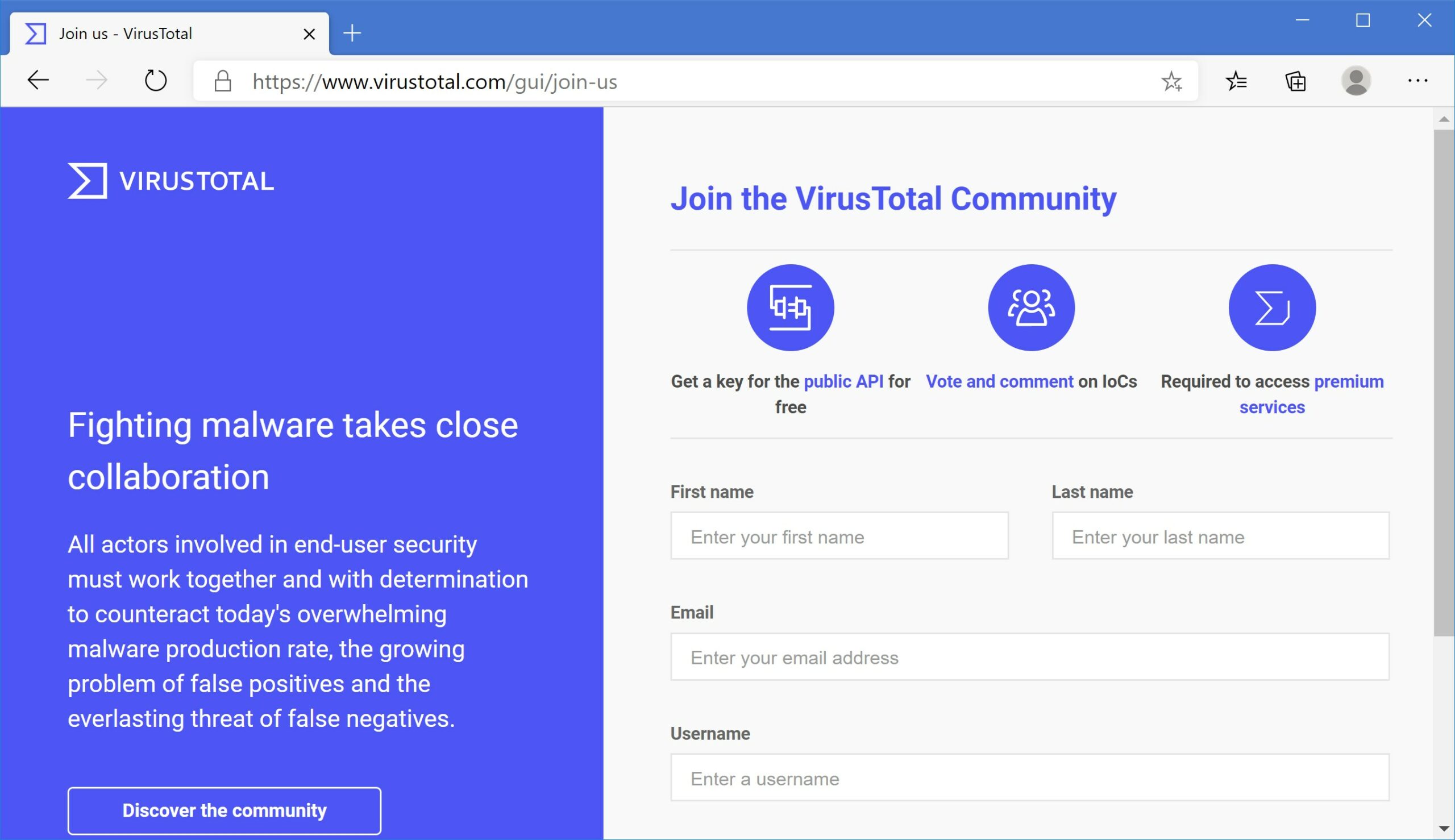Open the public API link
This screenshot has height=840, width=1455.
(x=843, y=381)
